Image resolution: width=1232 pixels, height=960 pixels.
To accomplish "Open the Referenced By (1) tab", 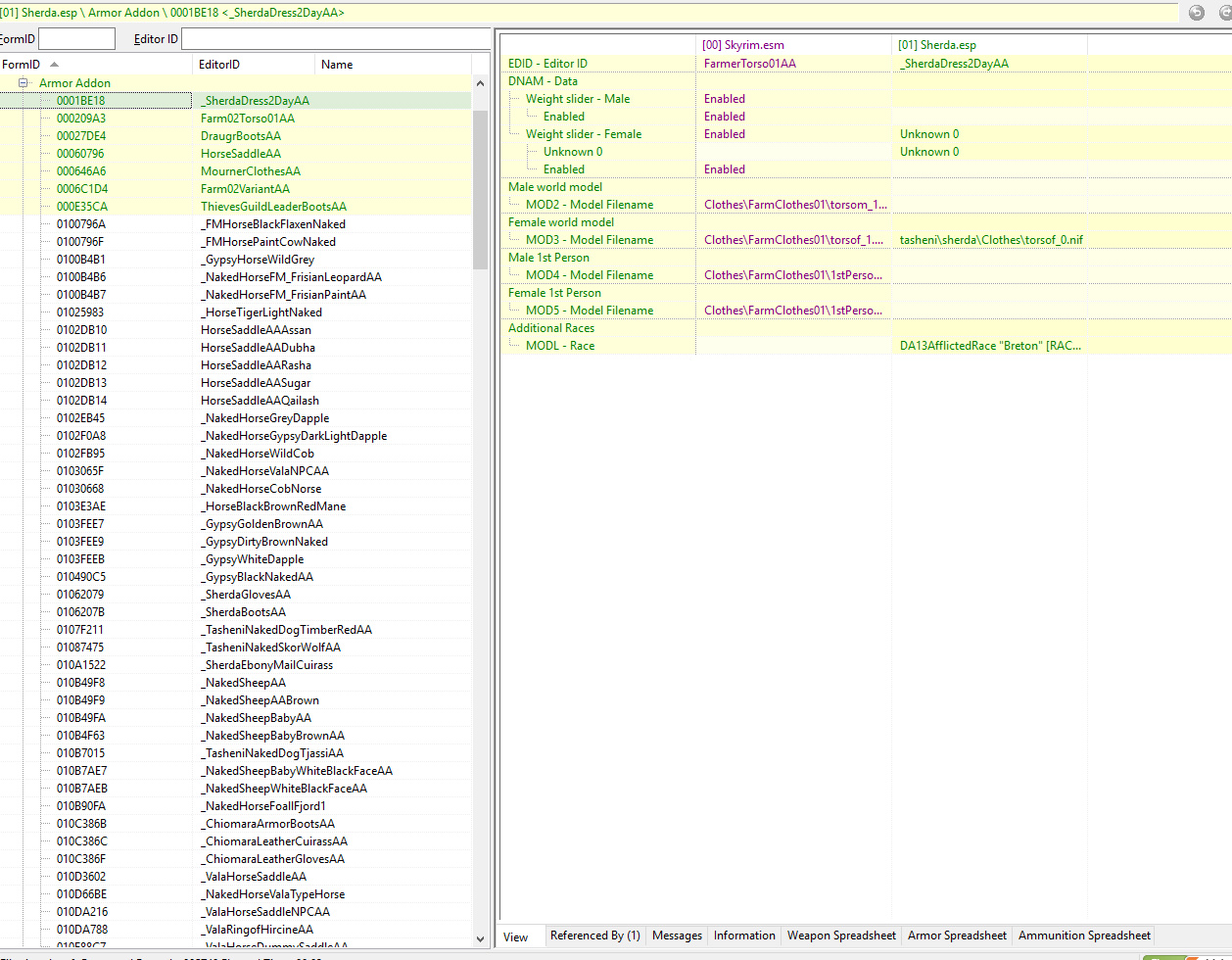I will (594, 936).
